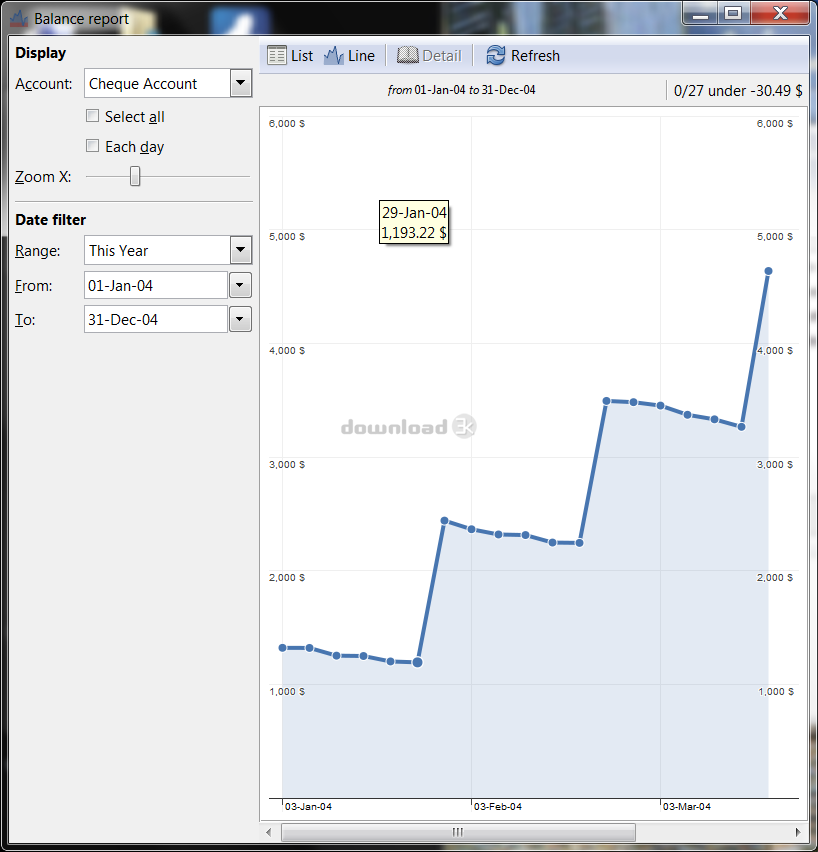The height and width of the screenshot is (852, 818).
Task: Minimize the Balance report window
Action: [x=701, y=13]
